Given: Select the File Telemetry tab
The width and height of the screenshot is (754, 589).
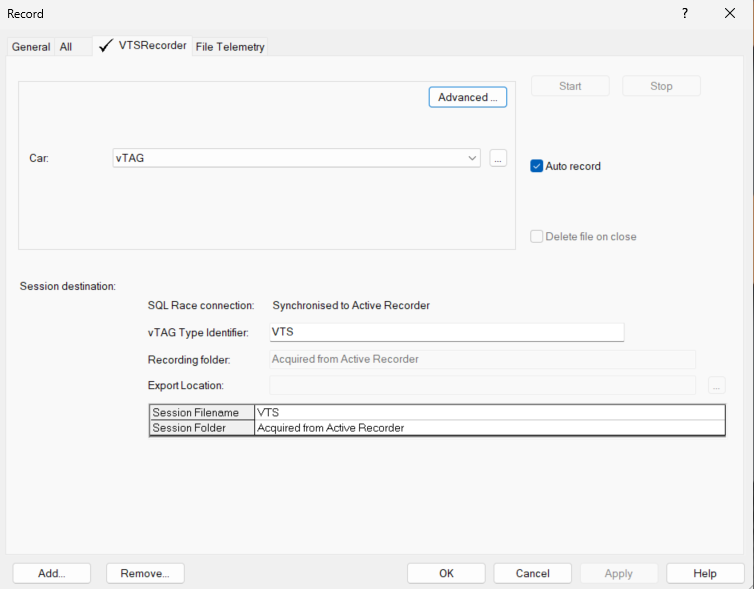Looking at the screenshot, I should click(230, 47).
